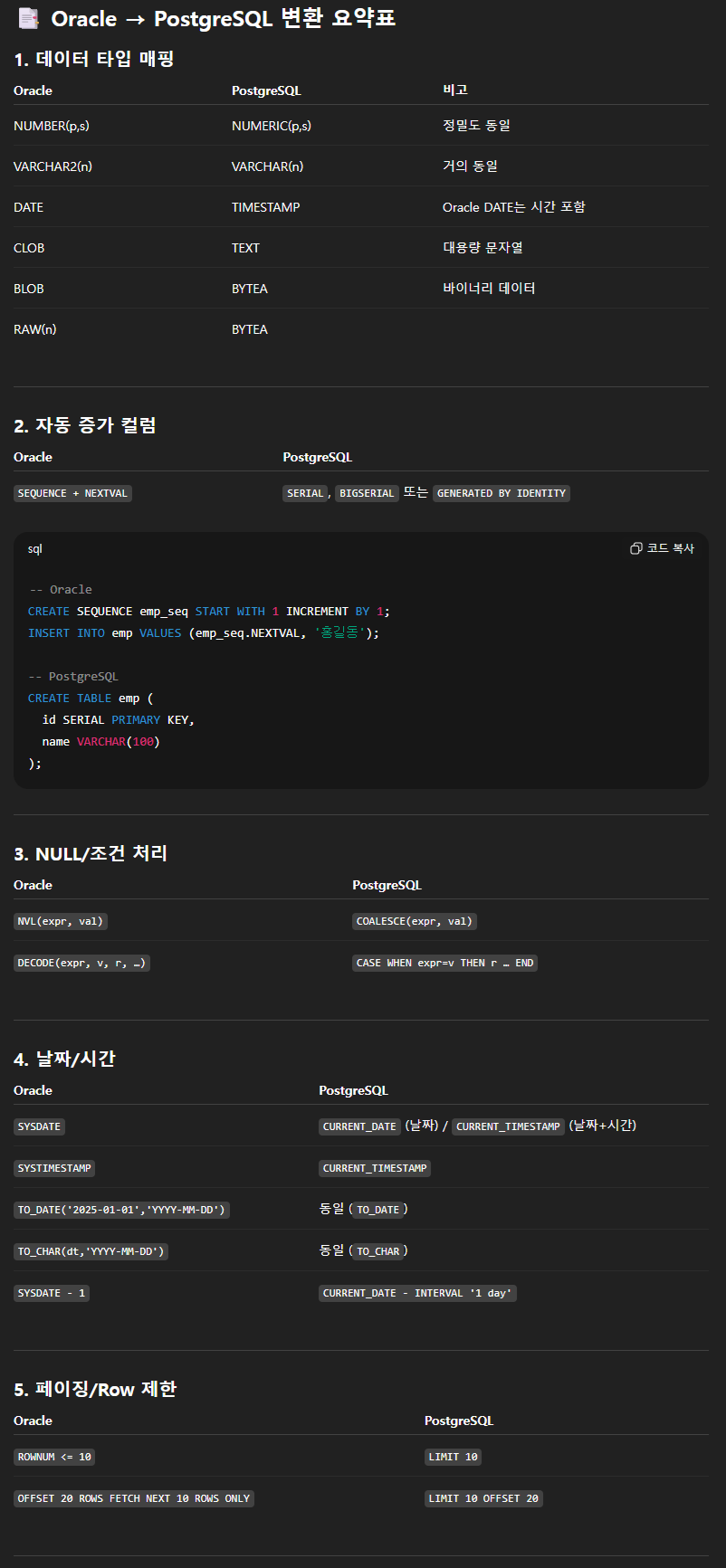
Task: Click the TO_DATE('2025-01-01','YYYY-MM-DD') chip
Action: coord(121,1210)
